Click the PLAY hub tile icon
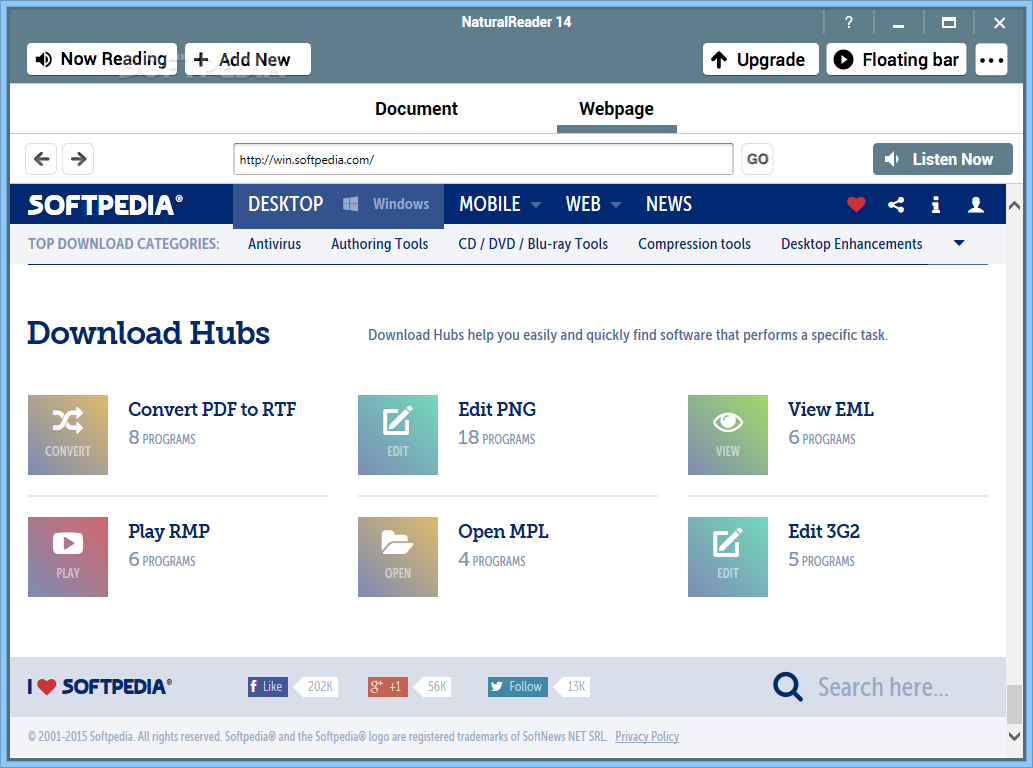 tap(68, 557)
